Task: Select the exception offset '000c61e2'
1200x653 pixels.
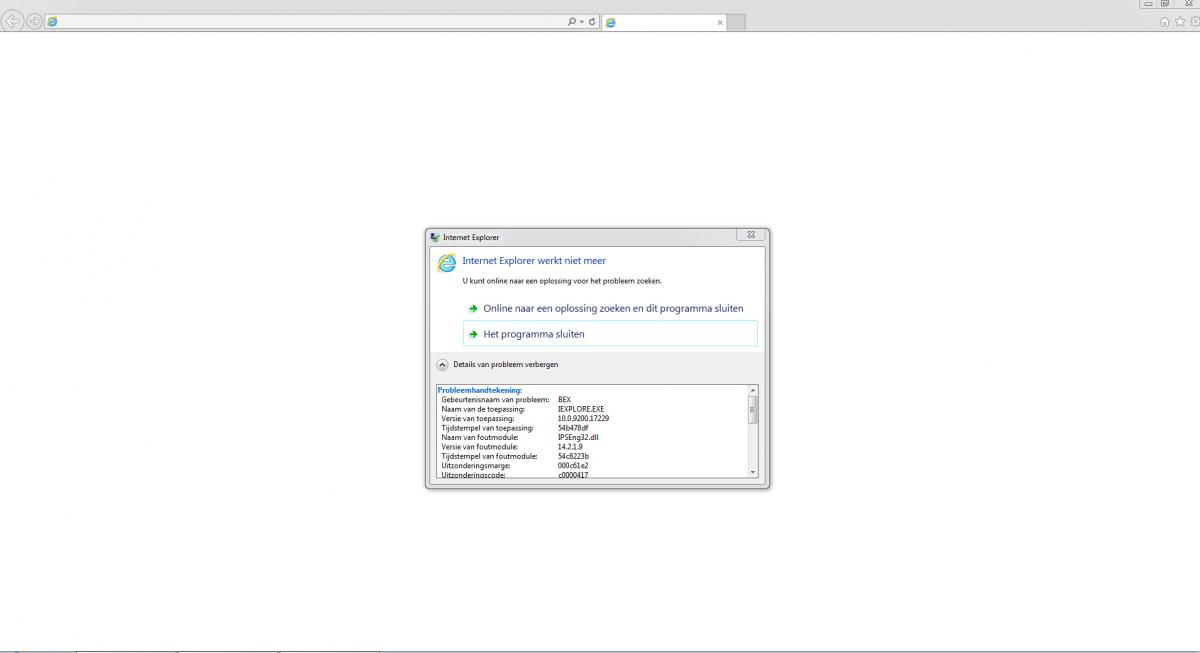Action: click(573, 466)
